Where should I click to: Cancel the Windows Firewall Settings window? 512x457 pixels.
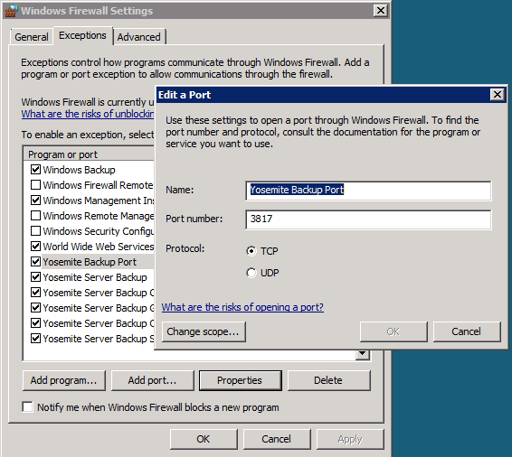tap(277, 439)
